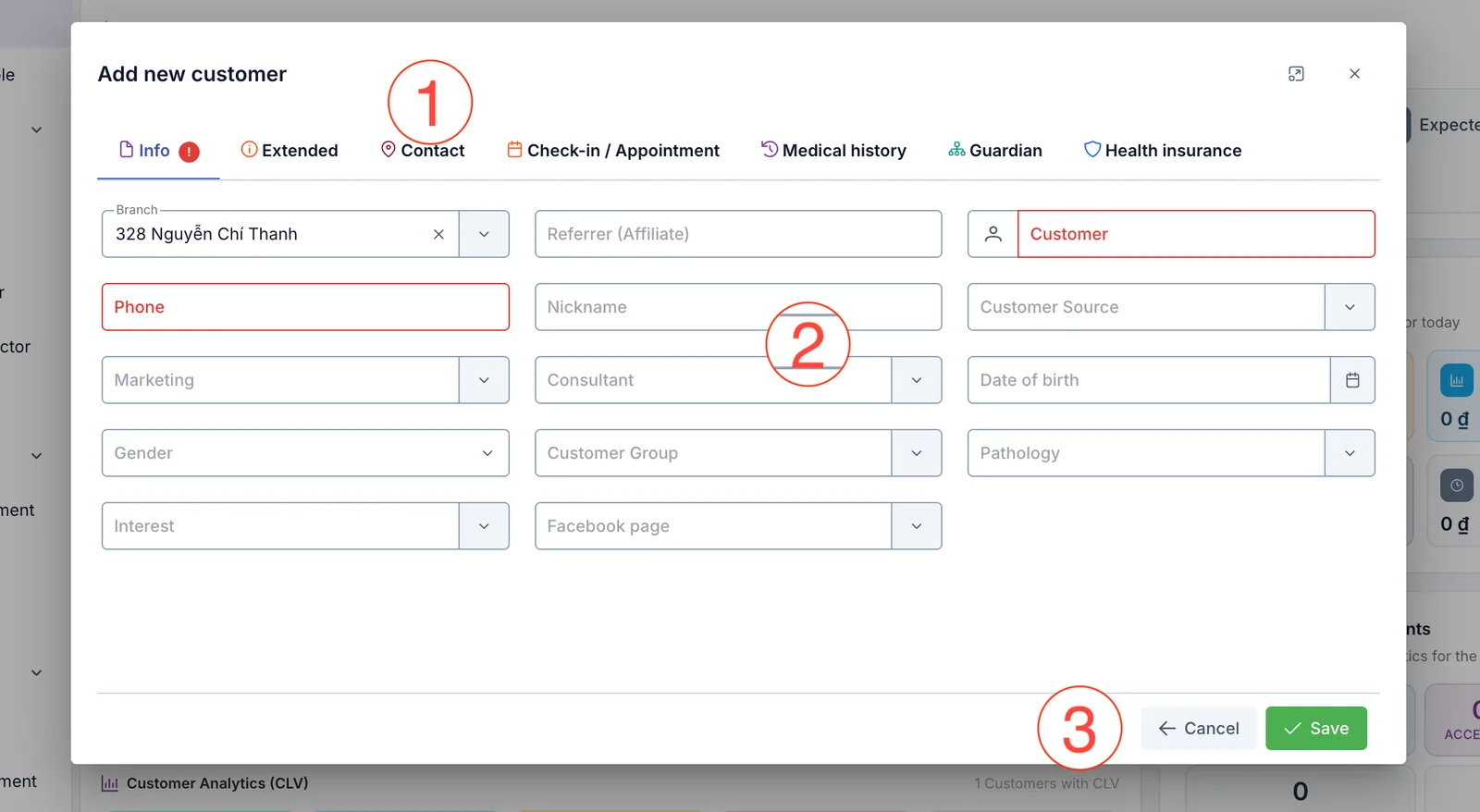The width and height of the screenshot is (1480, 812).
Task: Open the Health insurance tab
Action: pyautogui.click(x=1163, y=150)
